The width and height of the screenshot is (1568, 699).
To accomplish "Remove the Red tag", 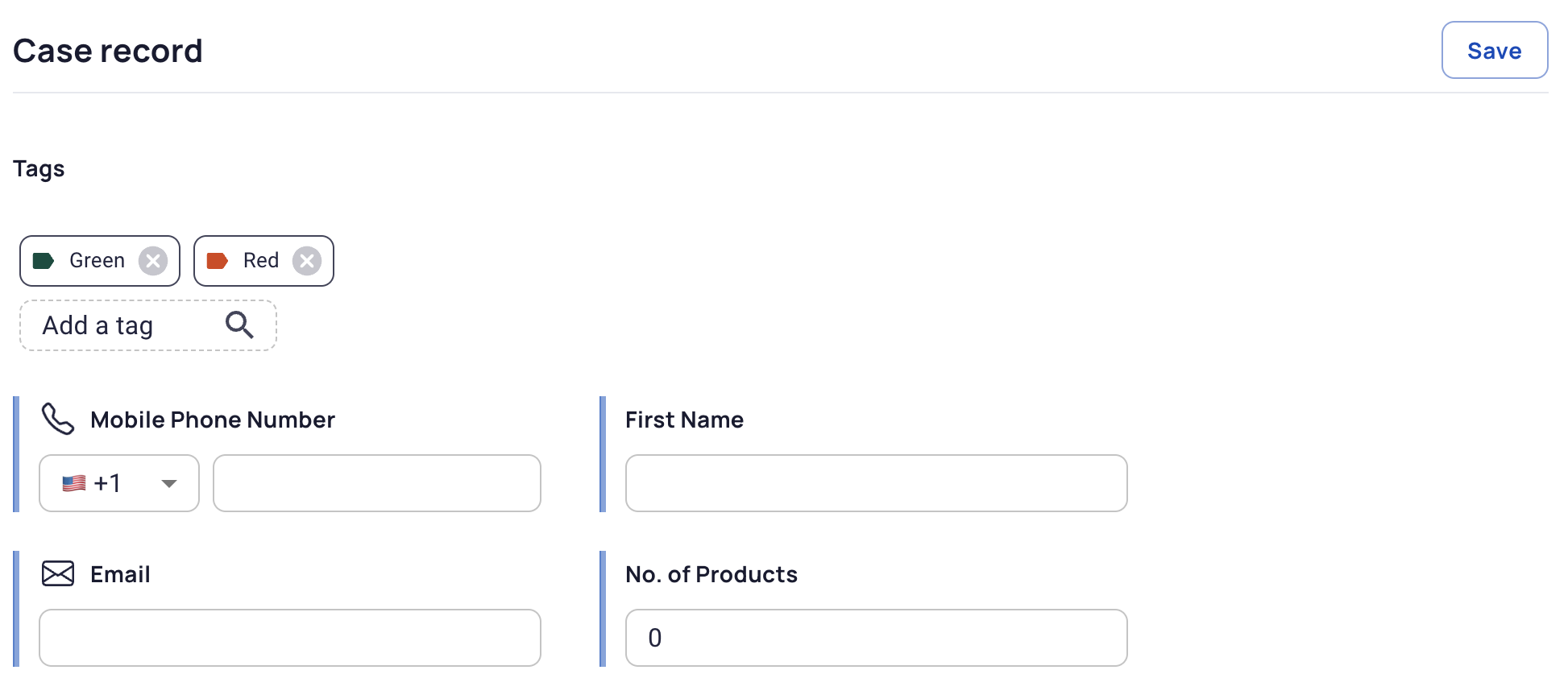I will click(307, 261).
